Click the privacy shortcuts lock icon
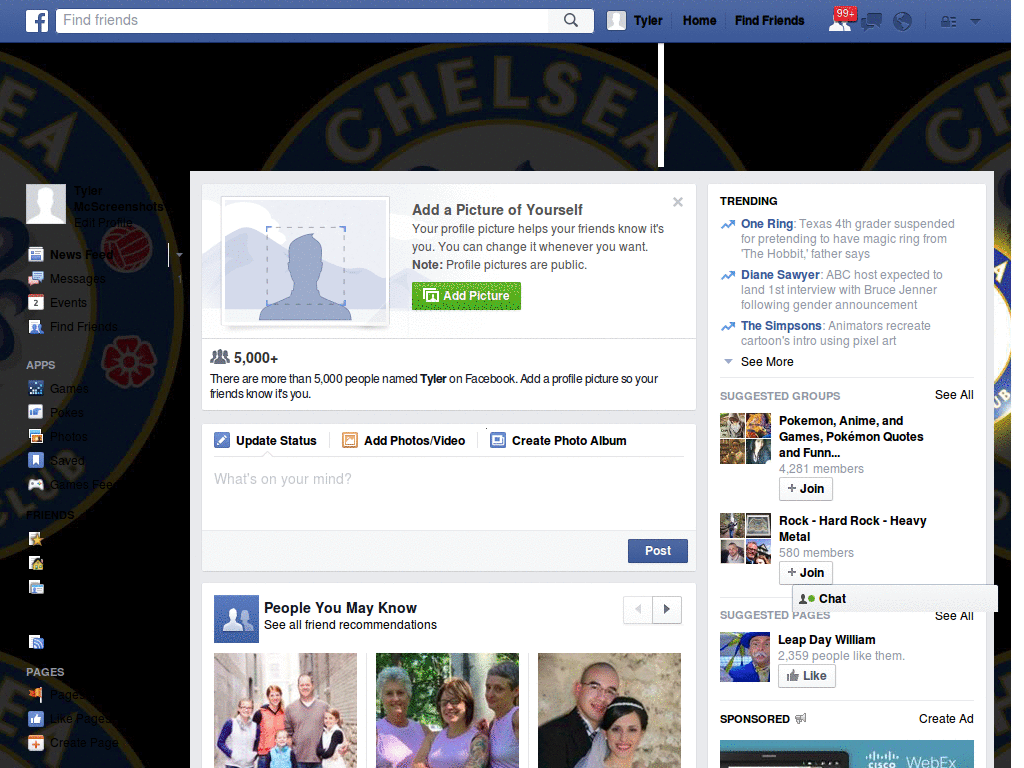 click(948, 22)
